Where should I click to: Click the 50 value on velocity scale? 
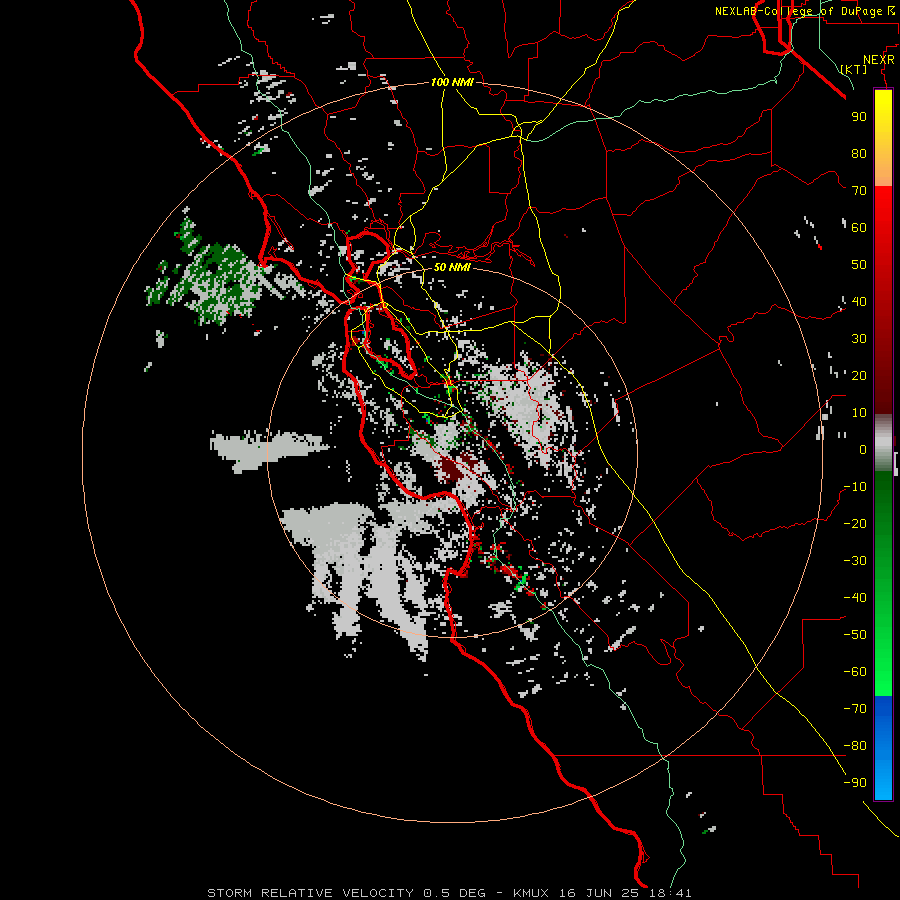859,265
